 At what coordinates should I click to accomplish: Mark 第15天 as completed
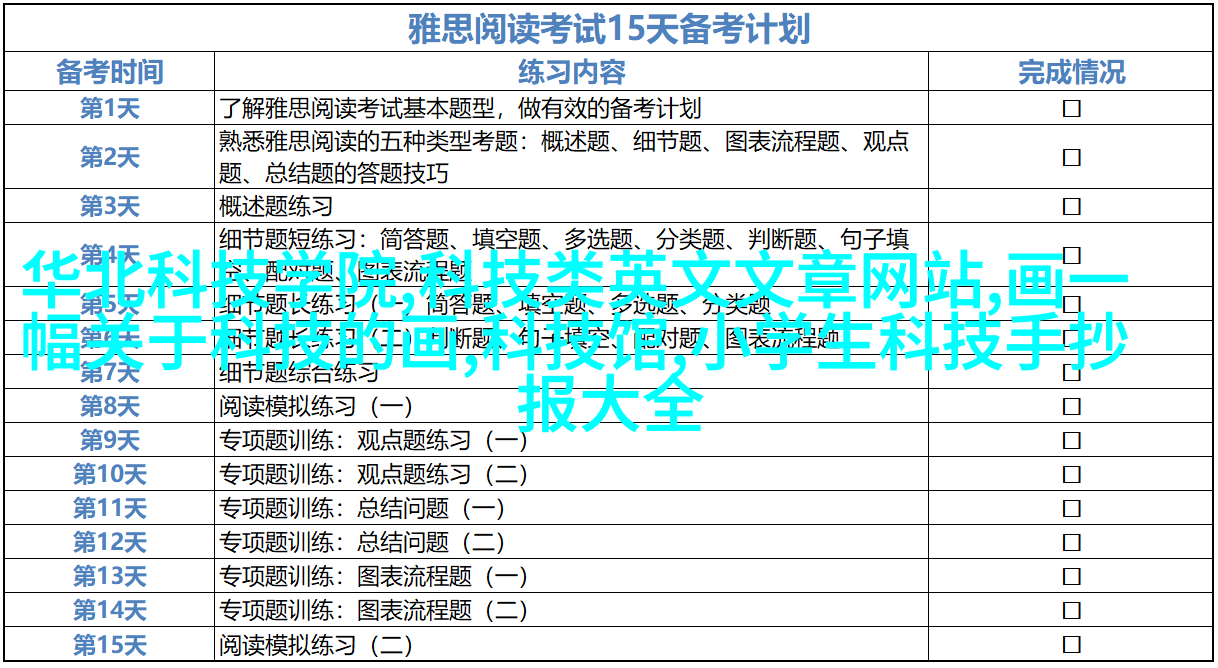[x=1071, y=644]
